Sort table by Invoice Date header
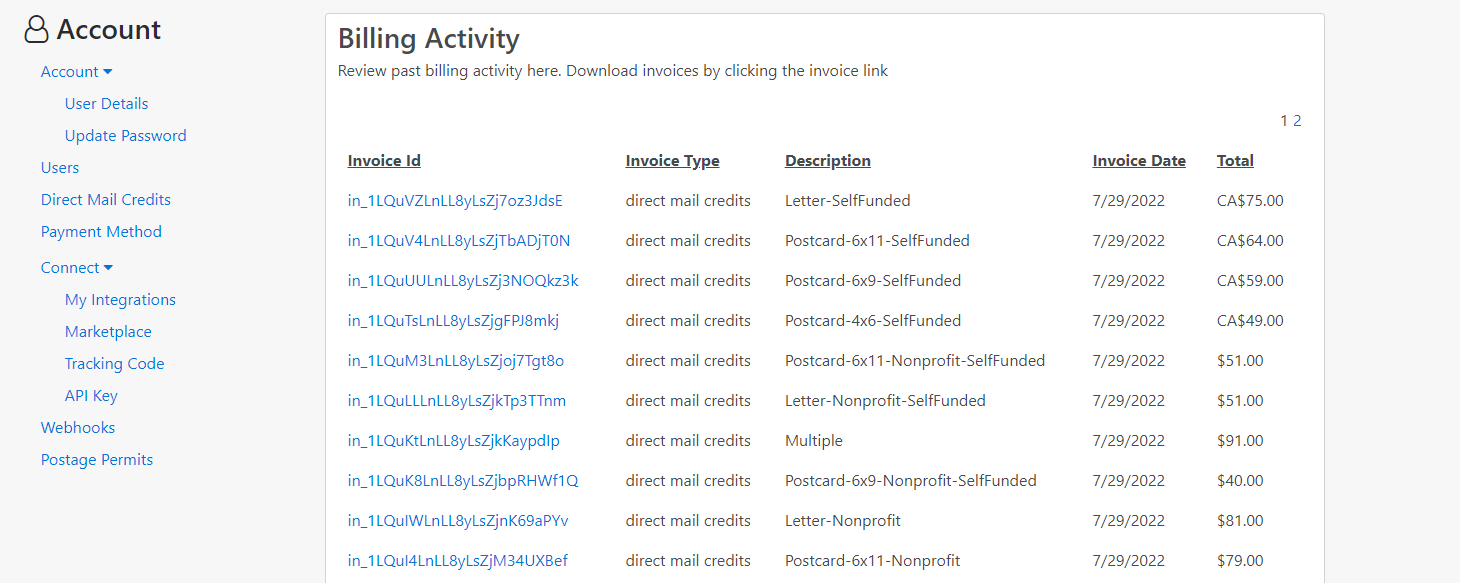 1139,161
